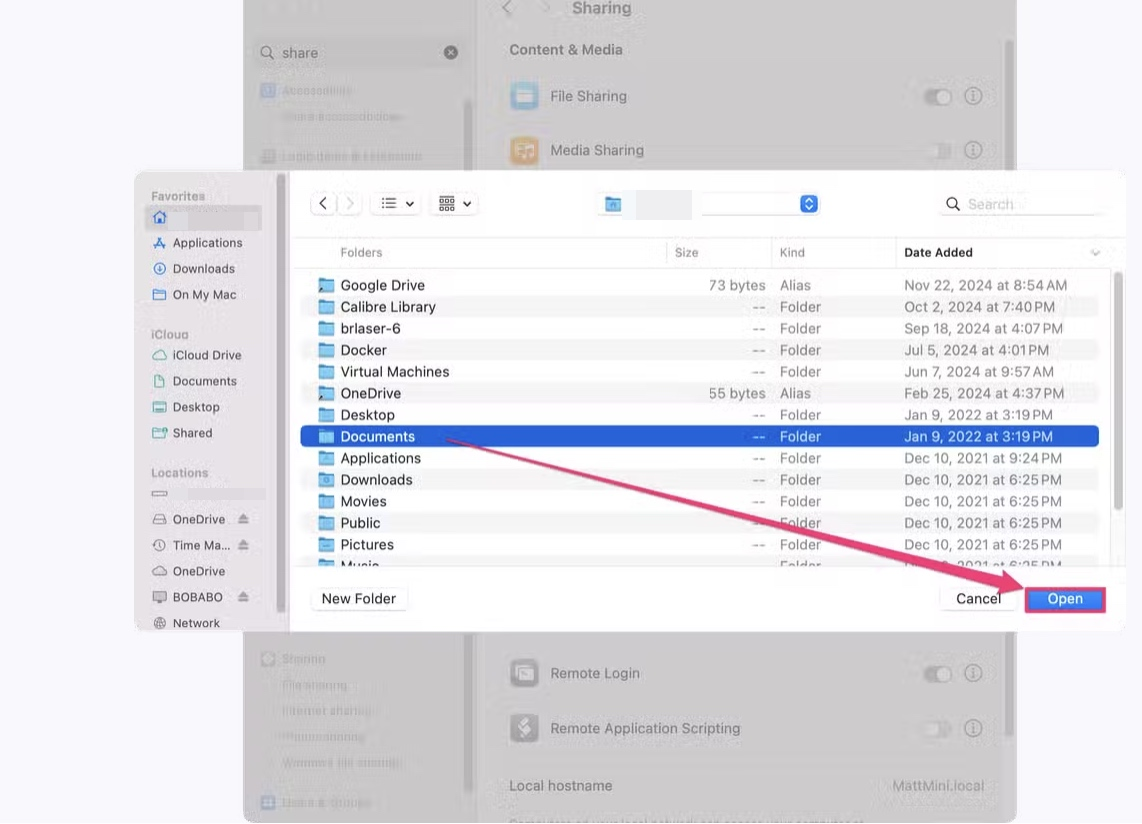1142x824 pixels.
Task: Select the Desktop folder icon in list
Action: [x=326, y=415]
